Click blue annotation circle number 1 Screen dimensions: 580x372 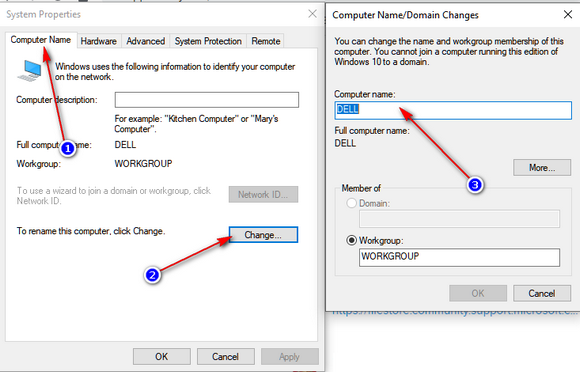pyautogui.click(x=67, y=149)
